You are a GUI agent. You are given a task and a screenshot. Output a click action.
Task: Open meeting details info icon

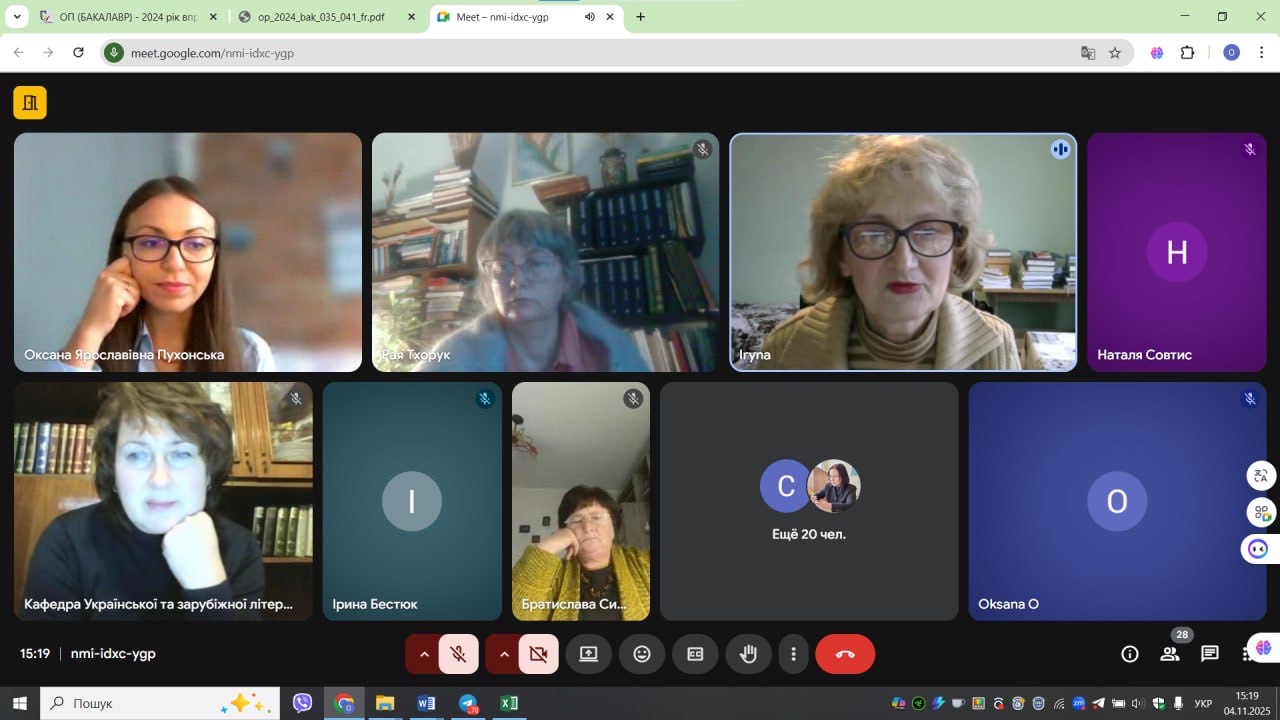(x=1130, y=654)
